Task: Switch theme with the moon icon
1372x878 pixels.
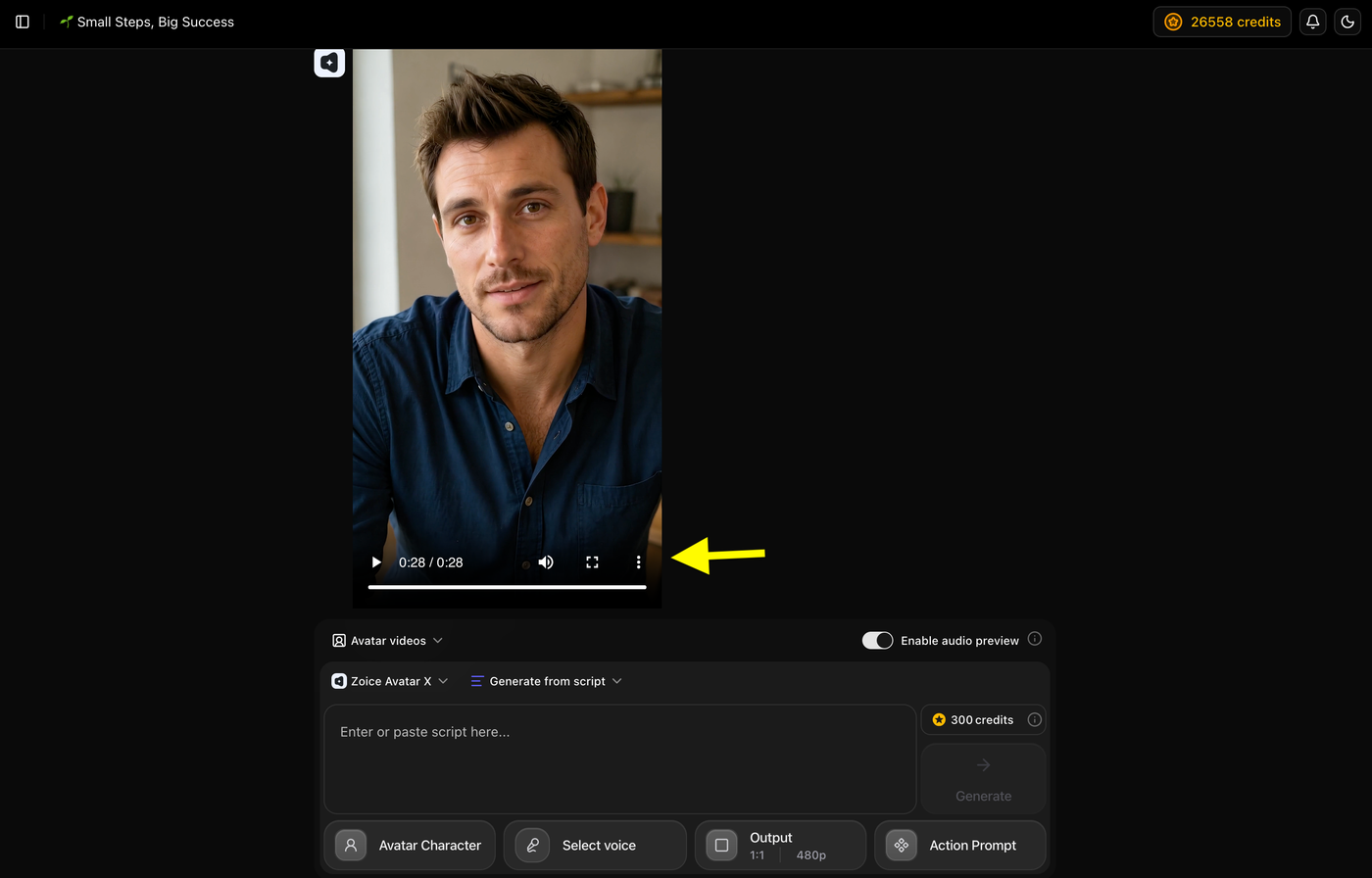Action: (1346, 22)
